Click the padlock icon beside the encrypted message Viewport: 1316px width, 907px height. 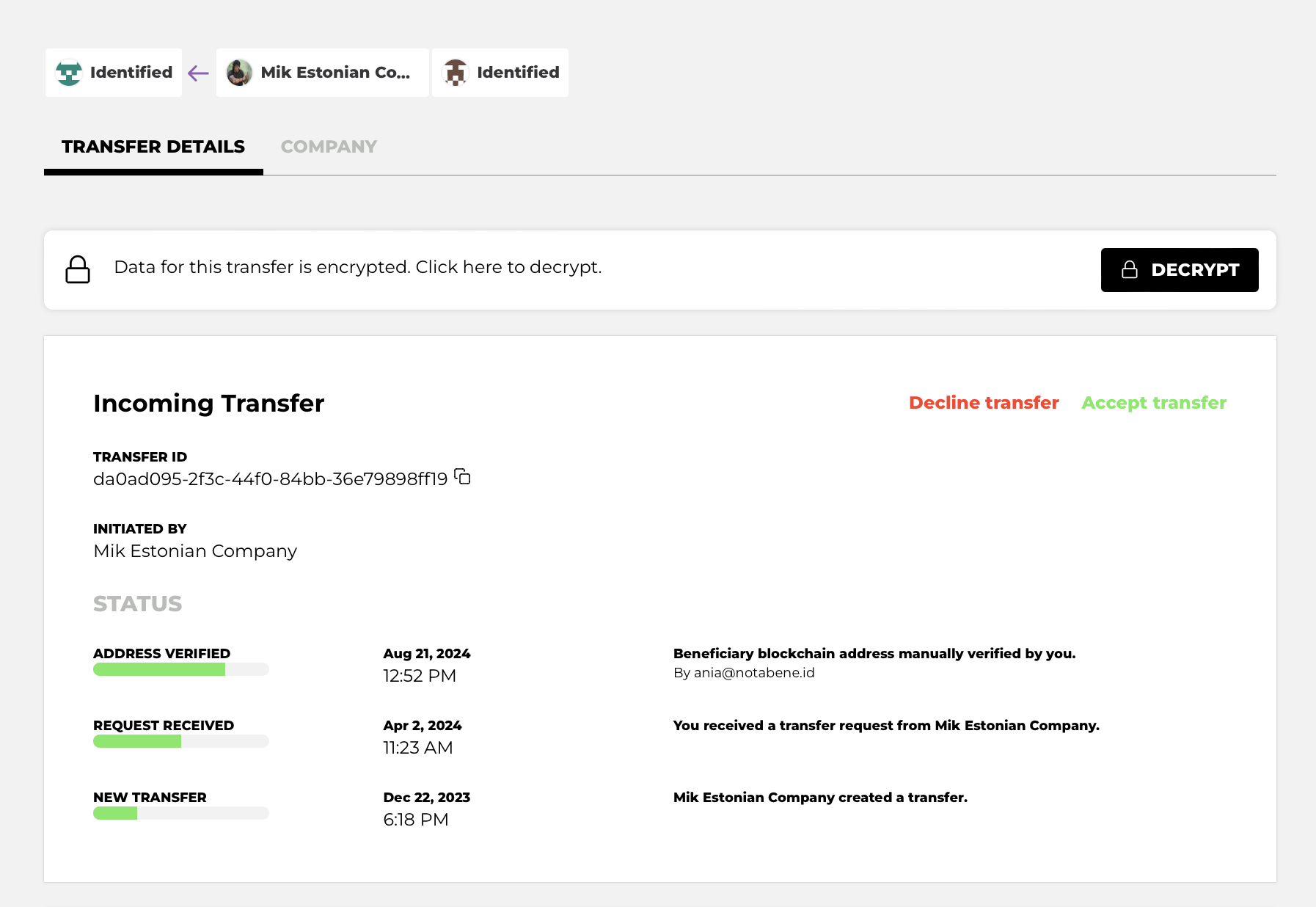point(78,269)
